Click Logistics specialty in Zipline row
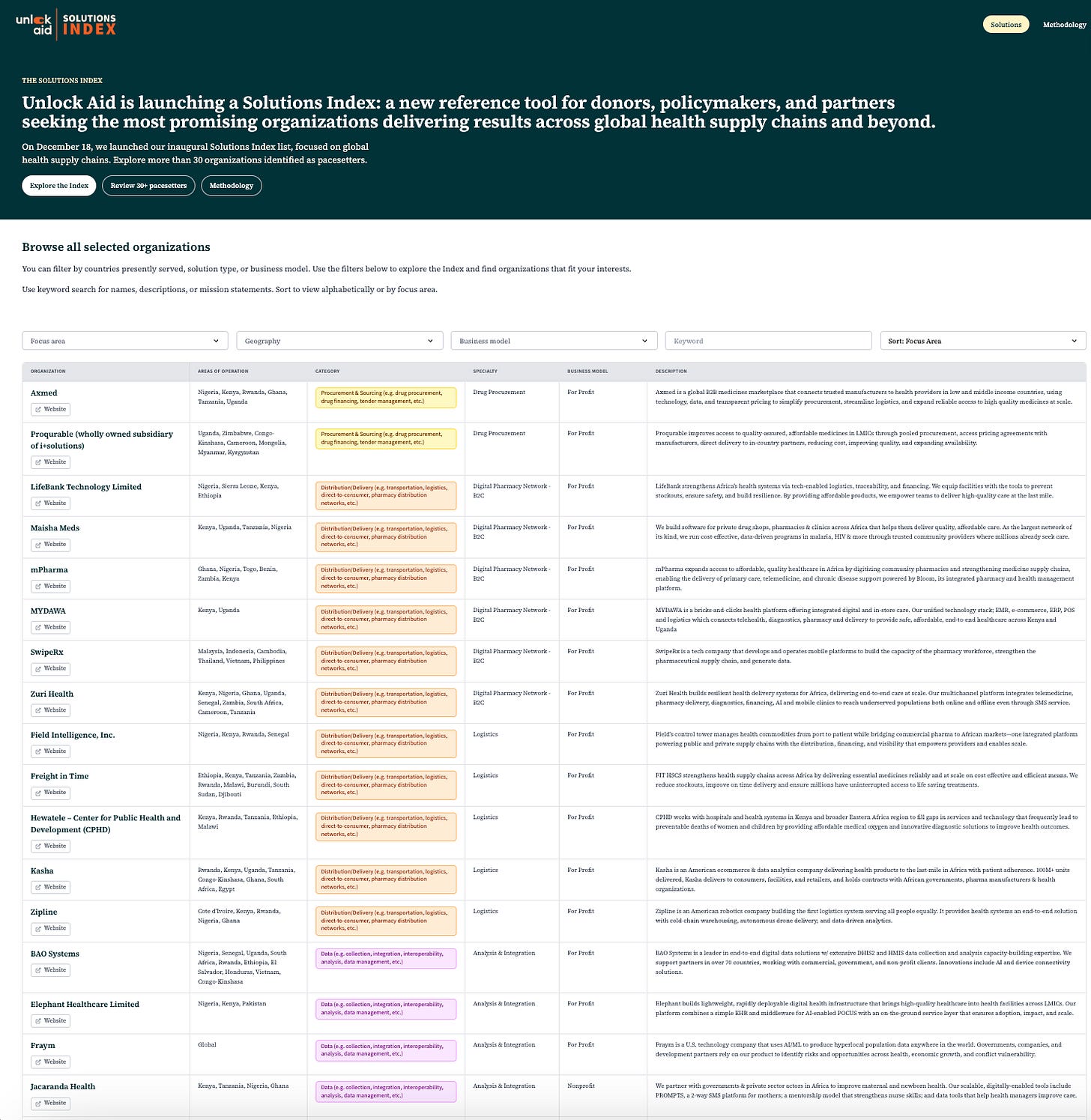The width and height of the screenshot is (1091, 1120). 486,912
